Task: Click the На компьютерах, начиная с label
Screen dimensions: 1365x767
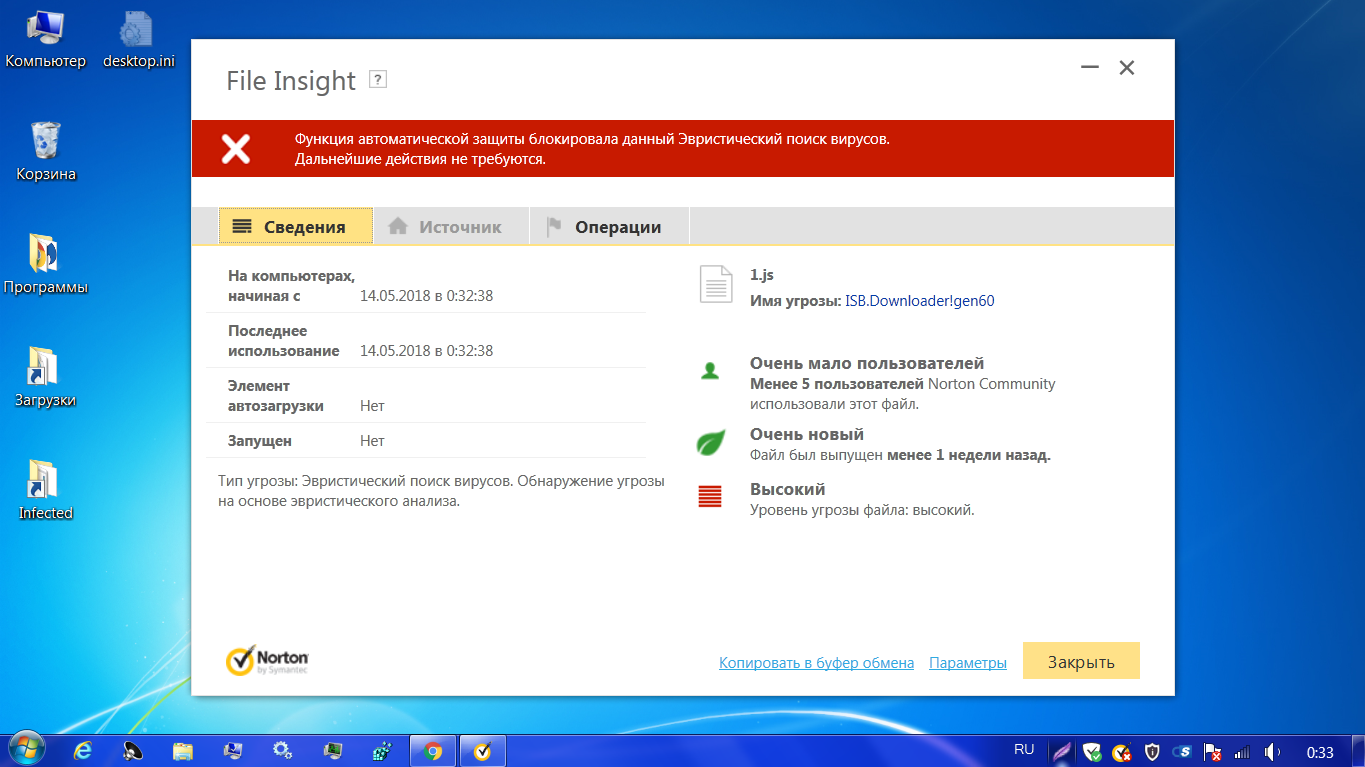Action: click(292, 286)
